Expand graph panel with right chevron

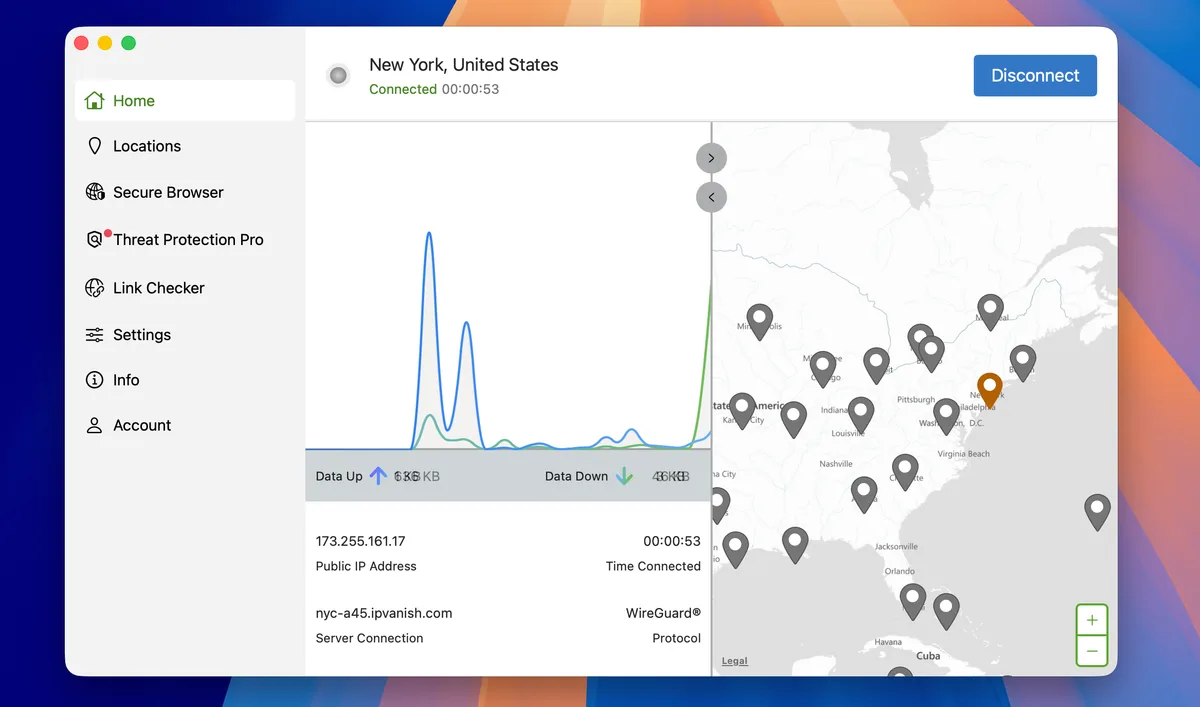point(711,158)
